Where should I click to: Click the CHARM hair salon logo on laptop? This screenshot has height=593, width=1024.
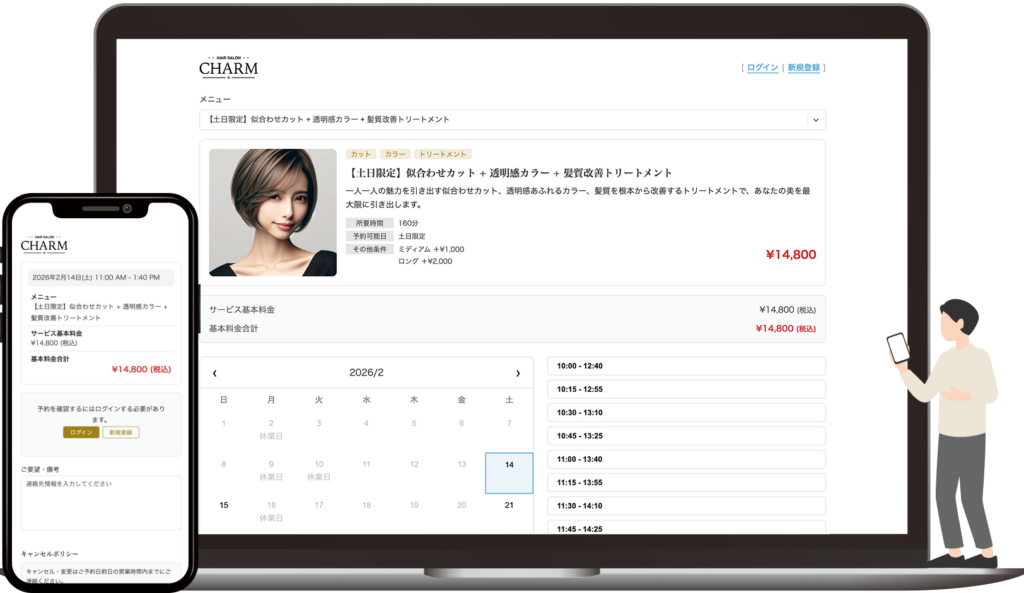click(x=228, y=68)
